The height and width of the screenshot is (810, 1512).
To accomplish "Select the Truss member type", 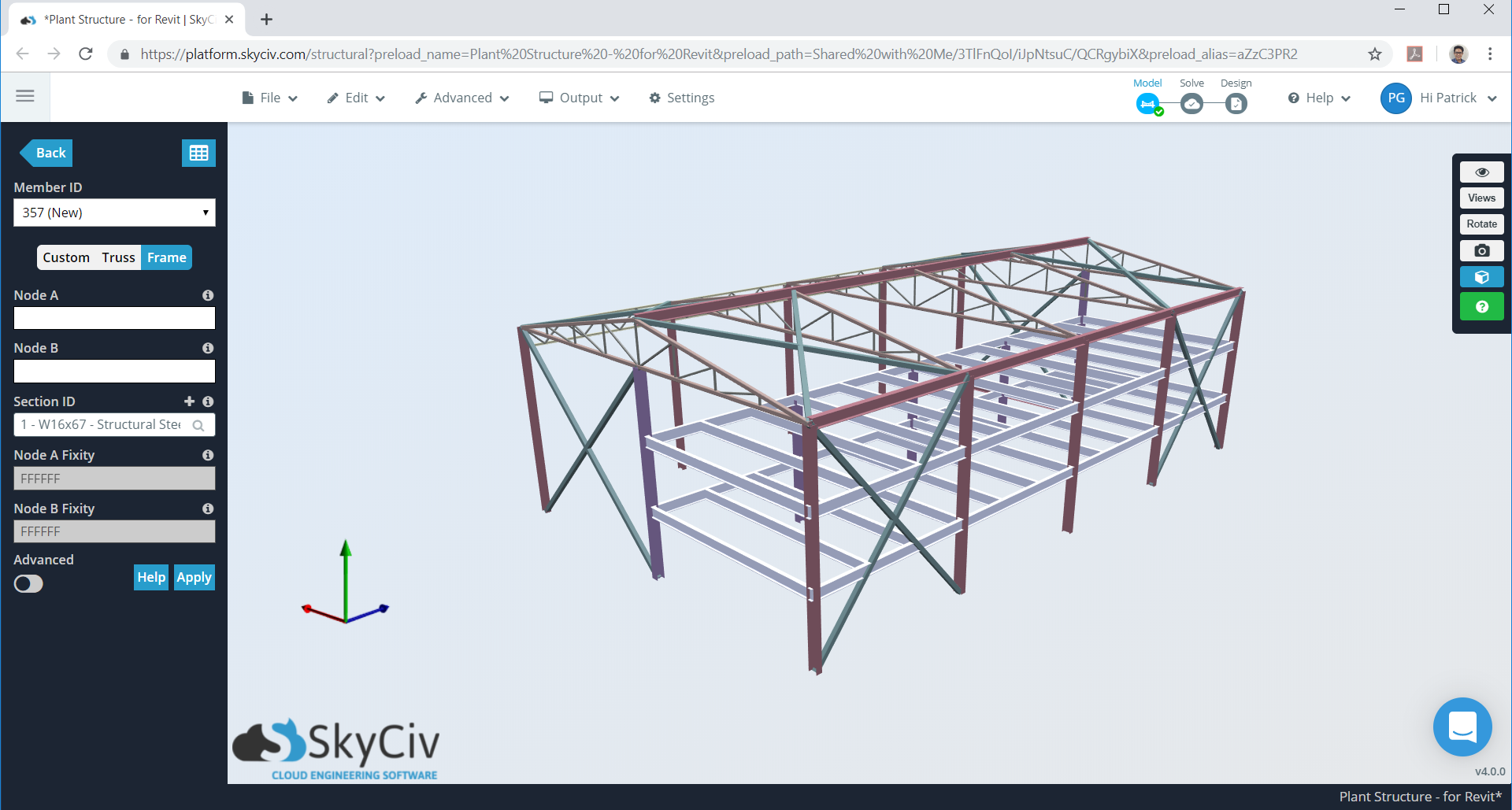I will point(118,257).
